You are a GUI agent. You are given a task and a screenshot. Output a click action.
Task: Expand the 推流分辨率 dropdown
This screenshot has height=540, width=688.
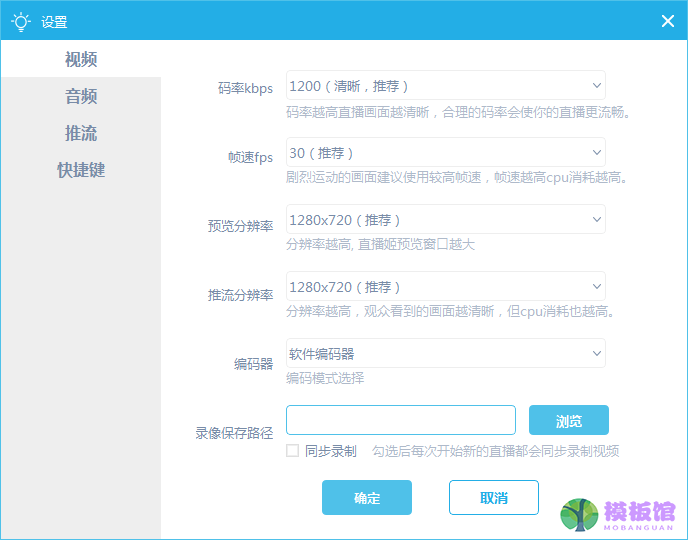(x=446, y=286)
